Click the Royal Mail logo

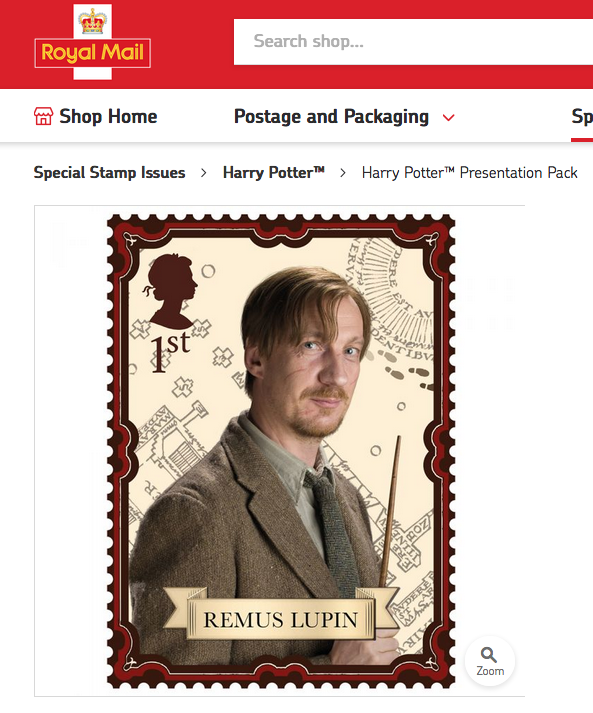click(x=92, y=42)
